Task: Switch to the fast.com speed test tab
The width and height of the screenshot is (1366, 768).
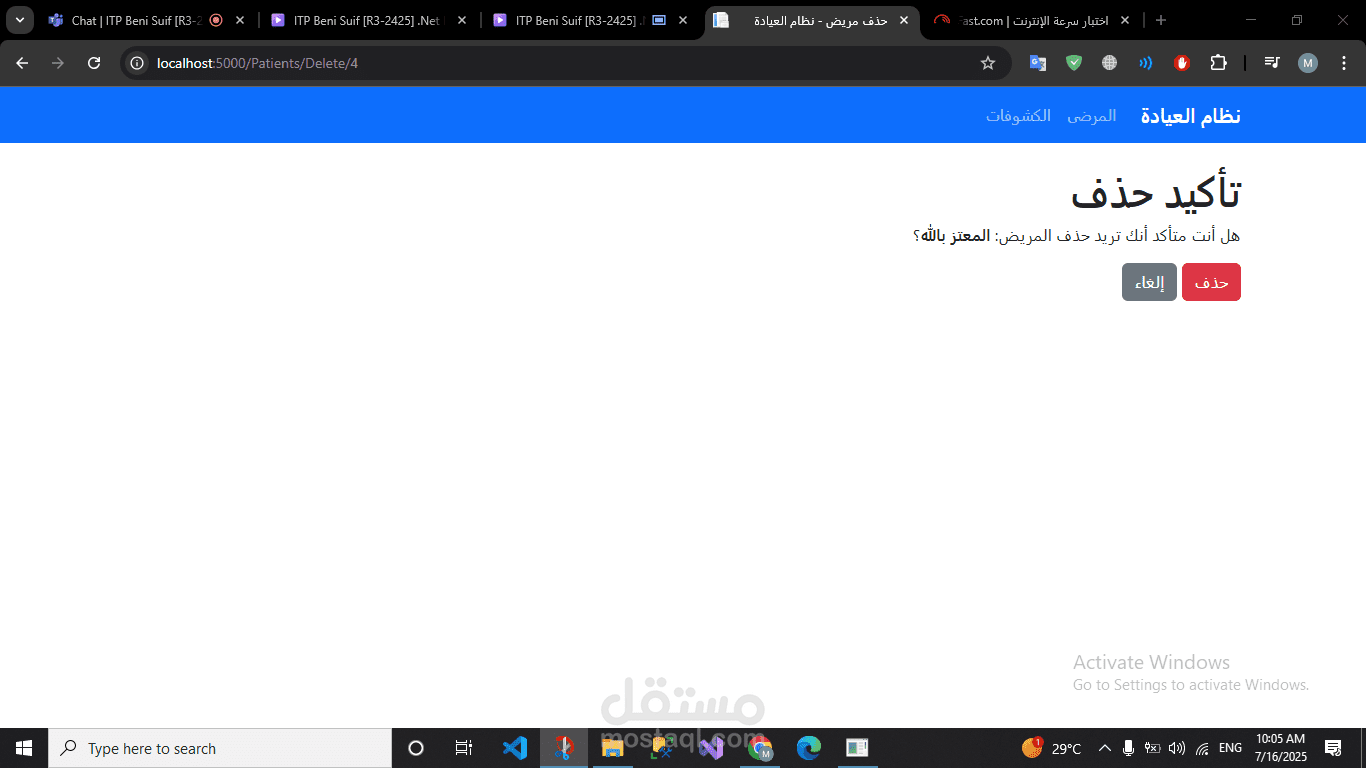Action: click(1030, 20)
